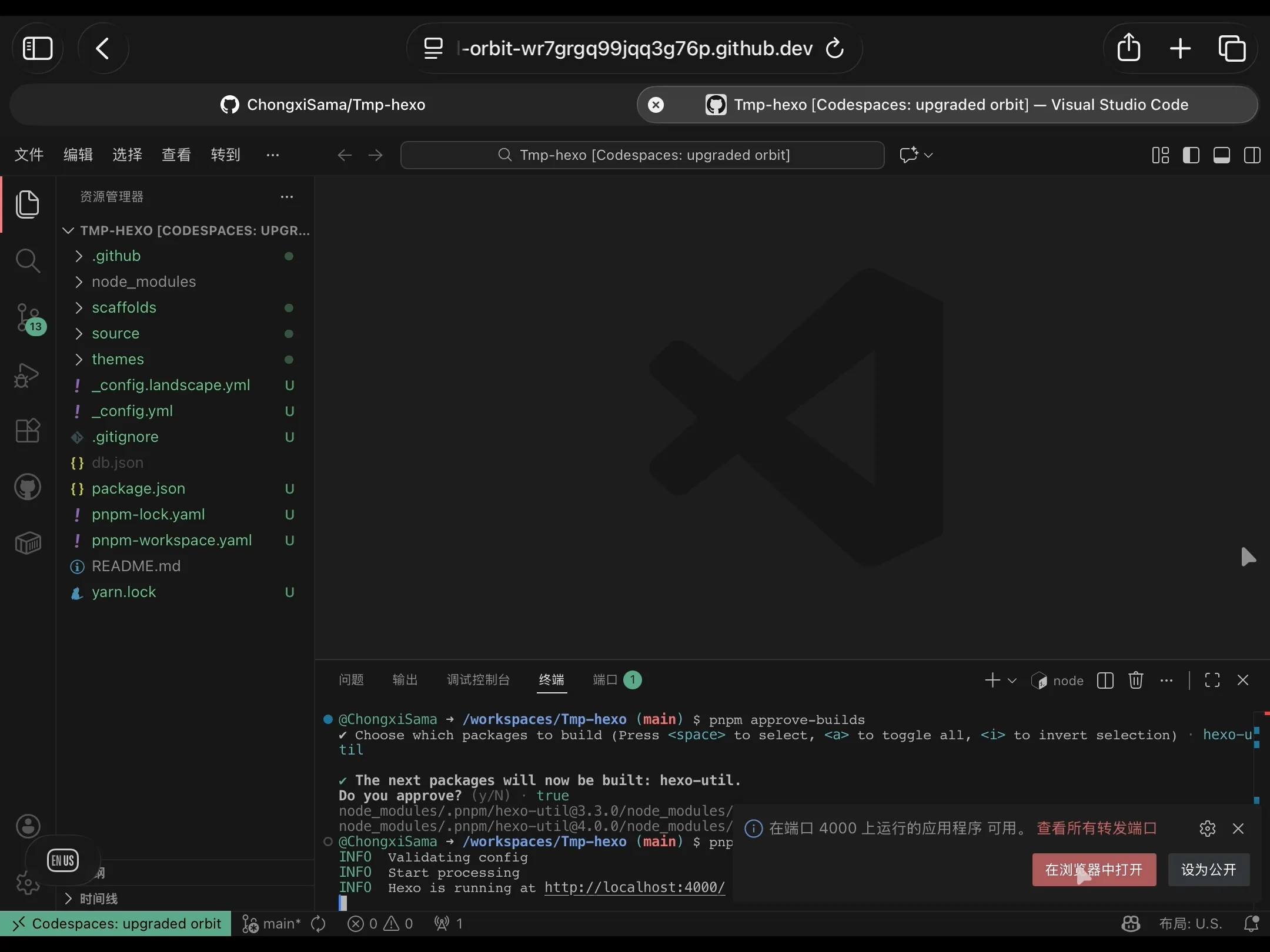Open the Extensions view icon
The image size is (1270, 952).
(x=28, y=430)
